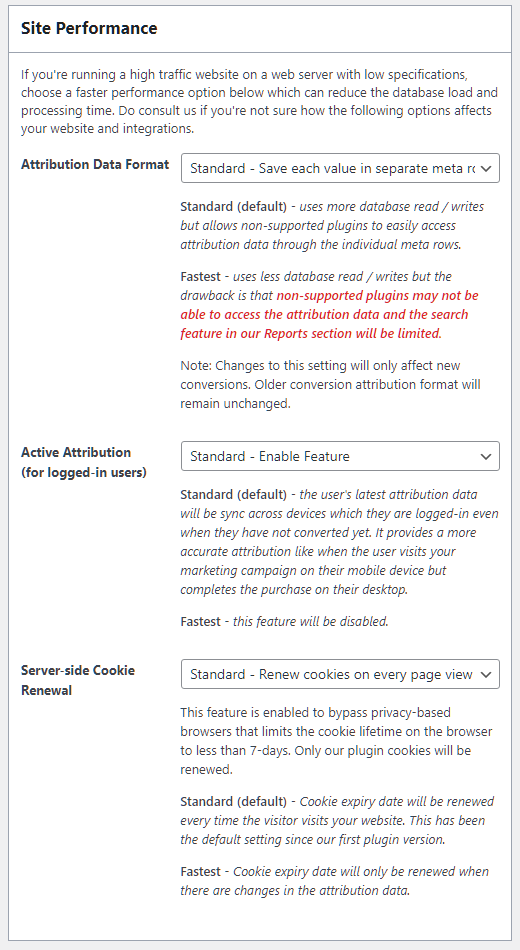This screenshot has height=950, width=520.
Task: Open the Active Attribution select box
Action: [x=340, y=456]
